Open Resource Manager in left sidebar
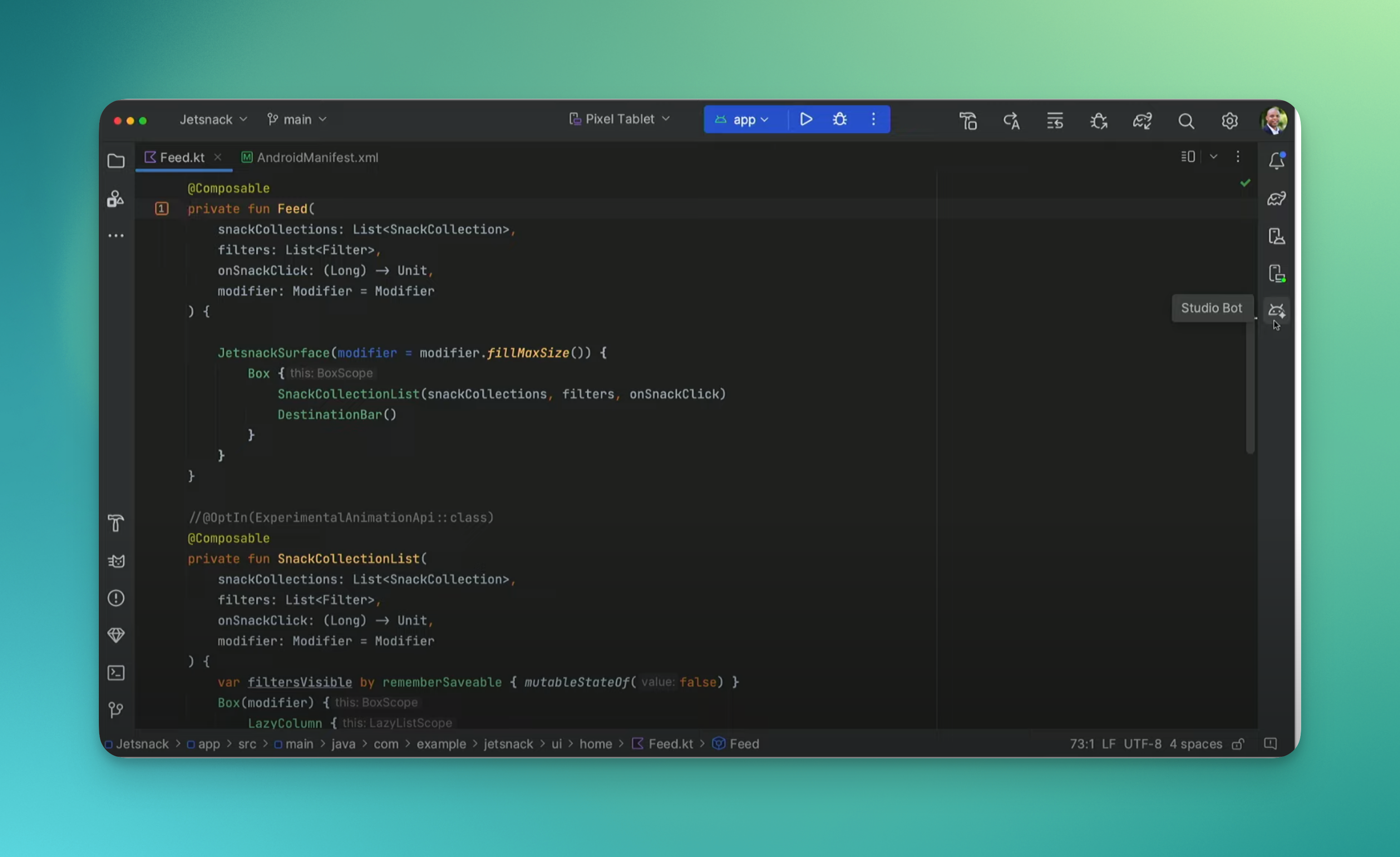Image resolution: width=1400 pixels, height=857 pixels. click(115, 199)
